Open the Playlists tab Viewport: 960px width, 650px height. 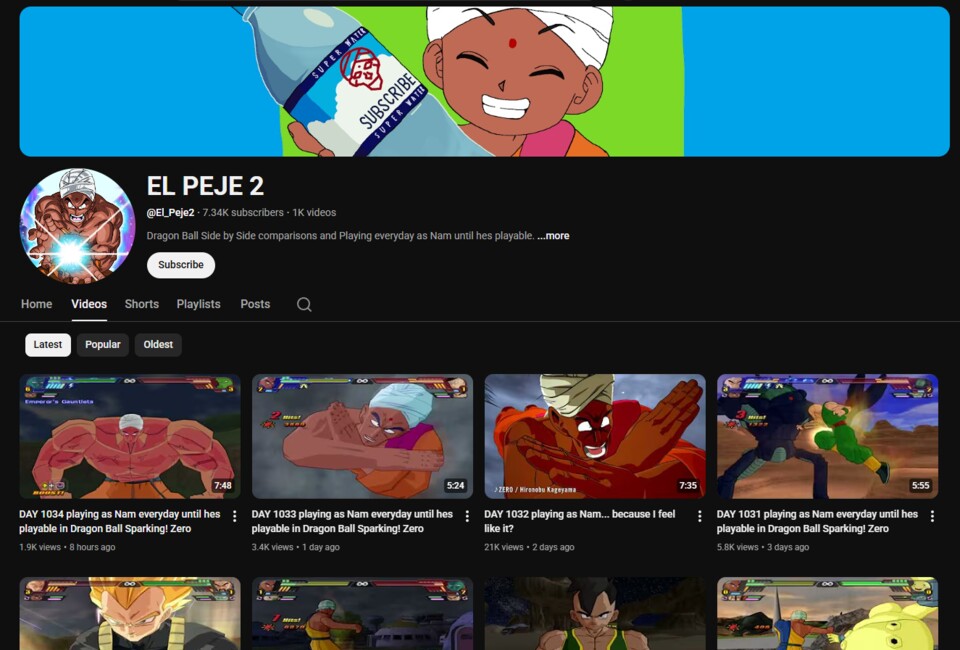pyautogui.click(x=198, y=304)
